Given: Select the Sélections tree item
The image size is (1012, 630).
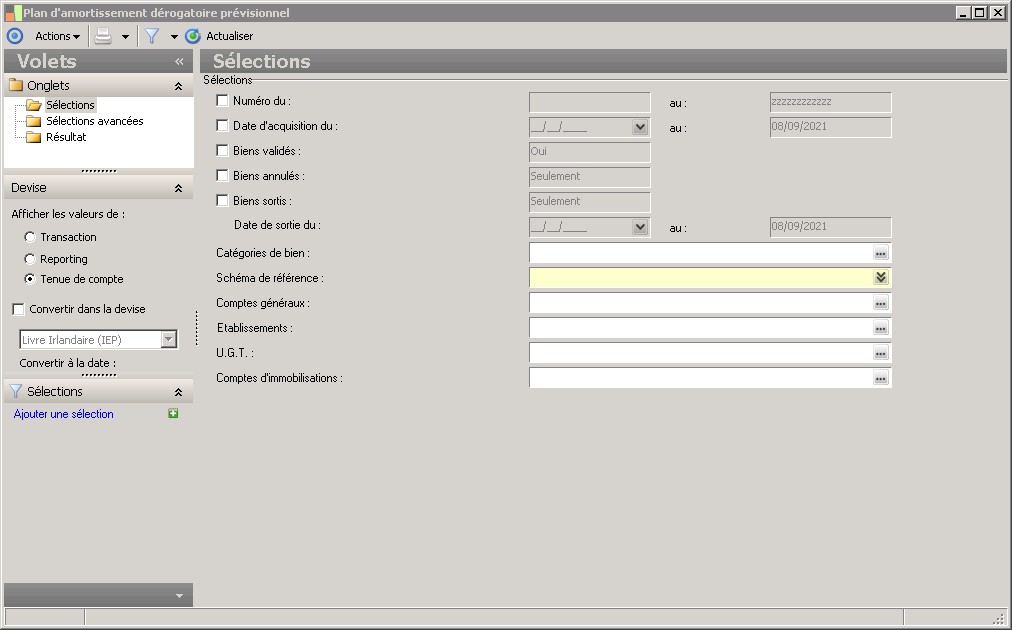Looking at the screenshot, I should pyautogui.click(x=70, y=105).
